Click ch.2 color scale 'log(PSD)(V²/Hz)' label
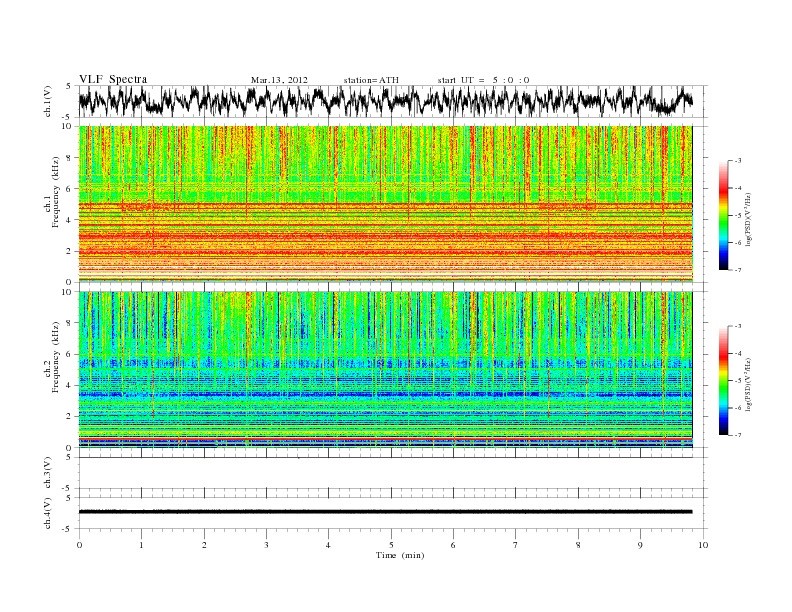Image resolution: width=792 pixels, height=612 pixels. coord(750,384)
